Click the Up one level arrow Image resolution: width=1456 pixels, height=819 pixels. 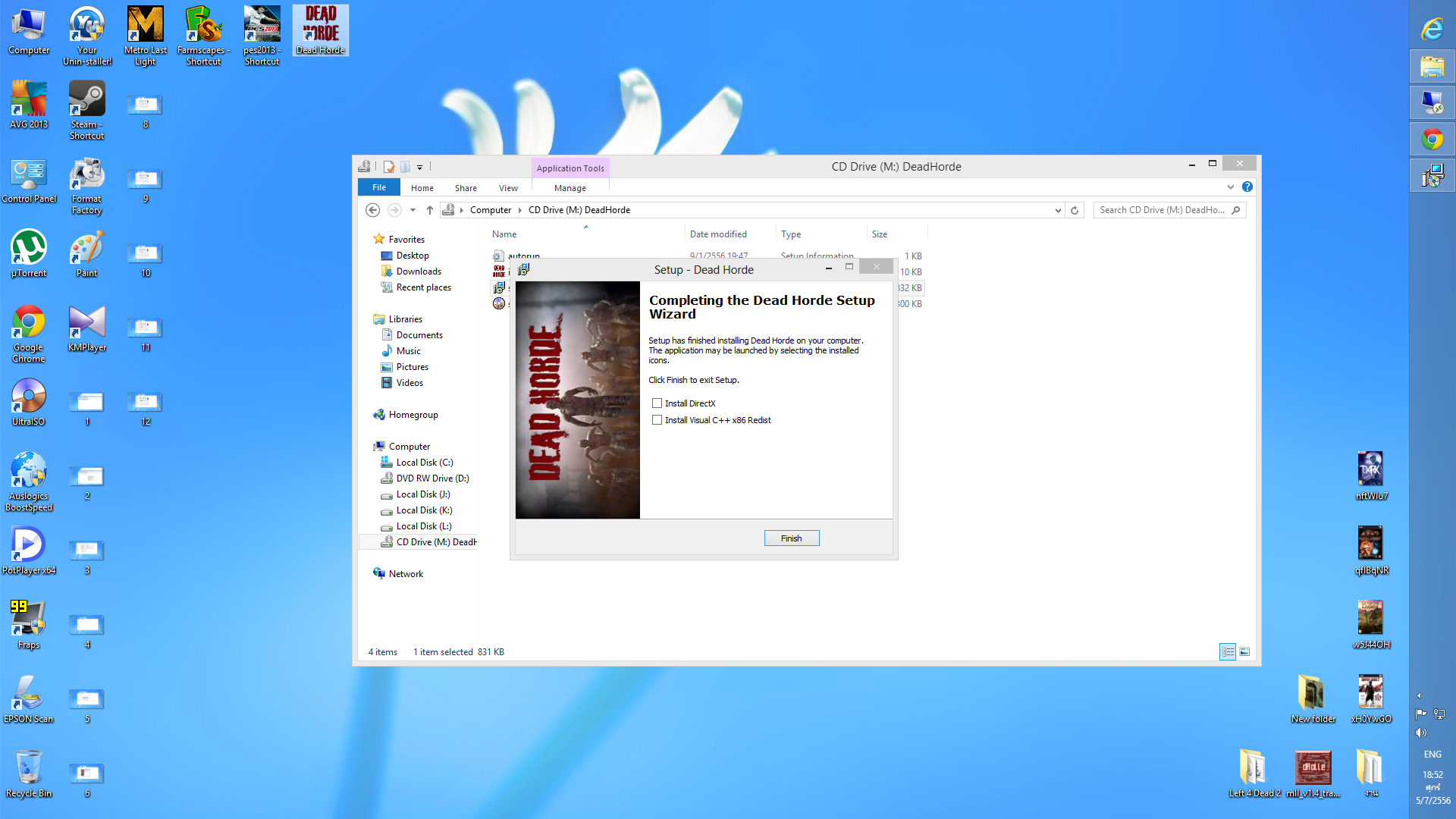pos(430,210)
